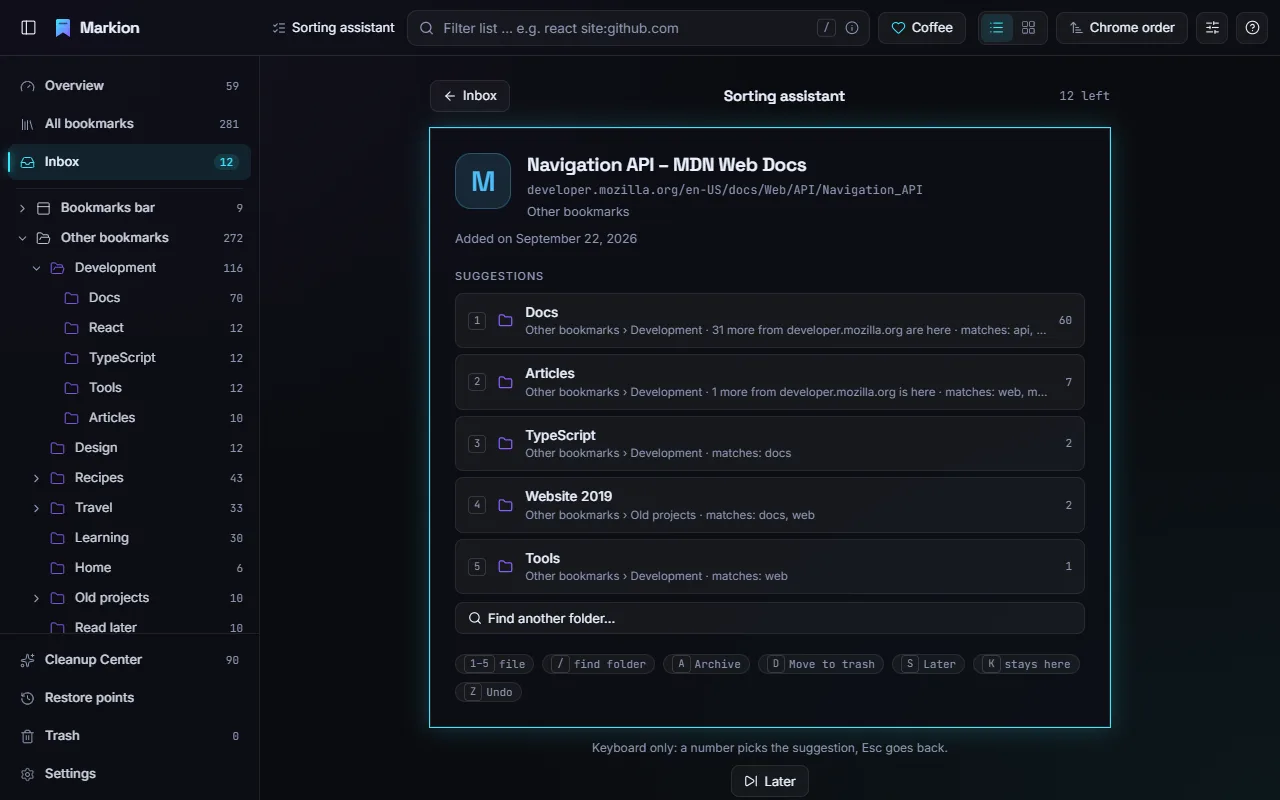Expand the Recipes folder
The width and height of the screenshot is (1280, 800).
coord(36,478)
